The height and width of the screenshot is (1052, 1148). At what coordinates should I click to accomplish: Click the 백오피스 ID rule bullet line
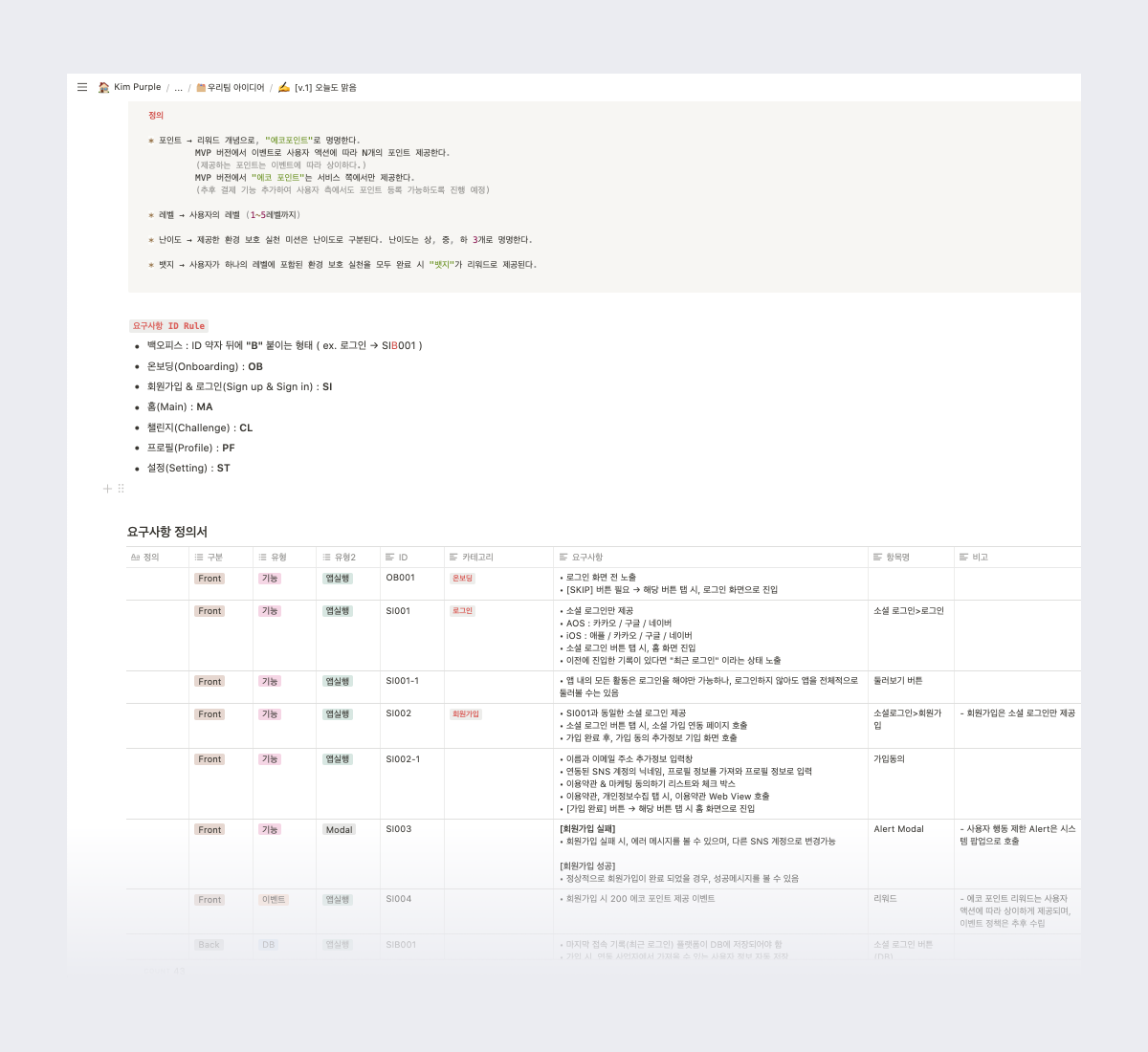(x=284, y=345)
